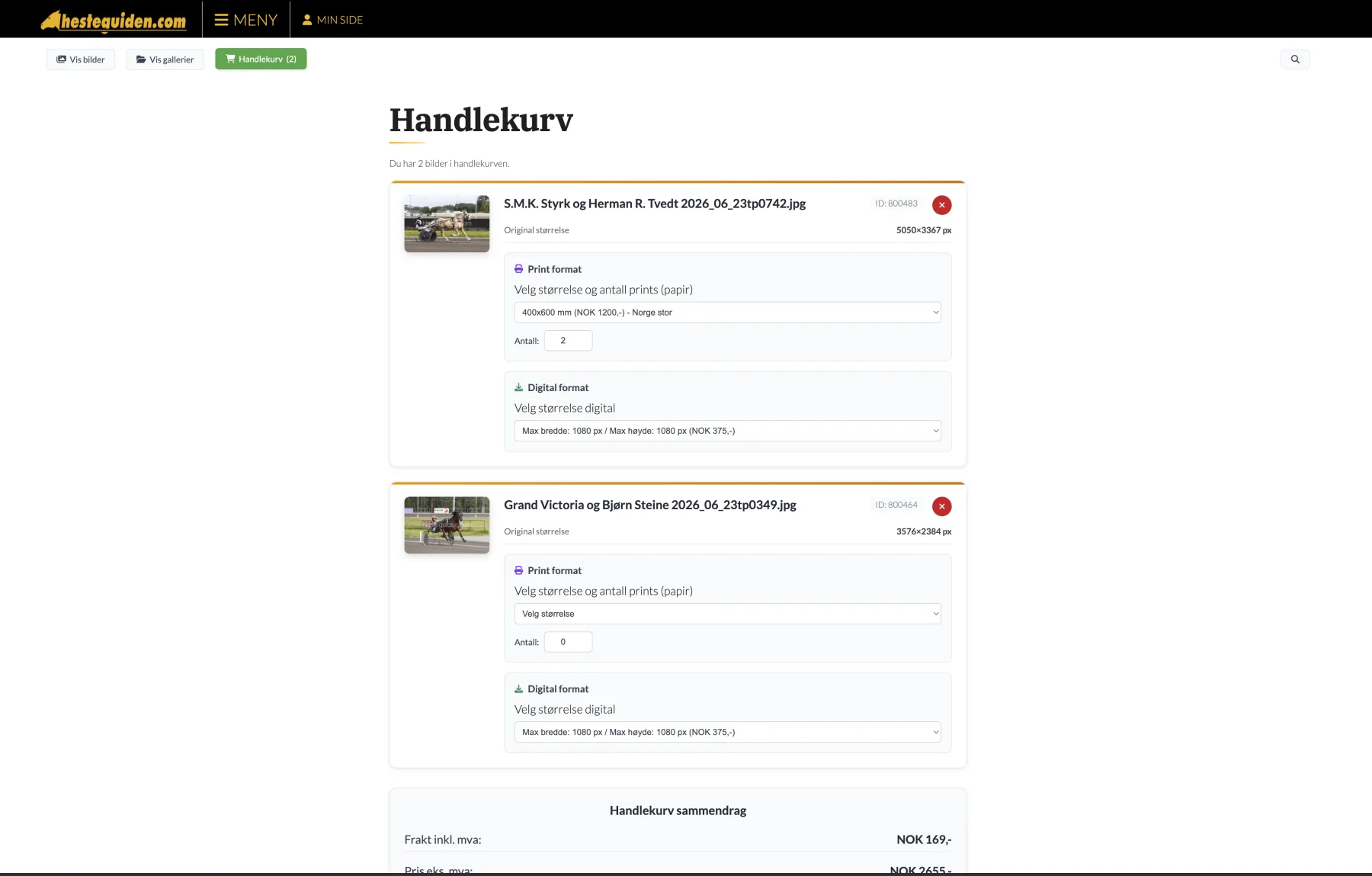Click download icon in Grand Victoria card
Screen dimensions: 1372x876
tap(518, 688)
